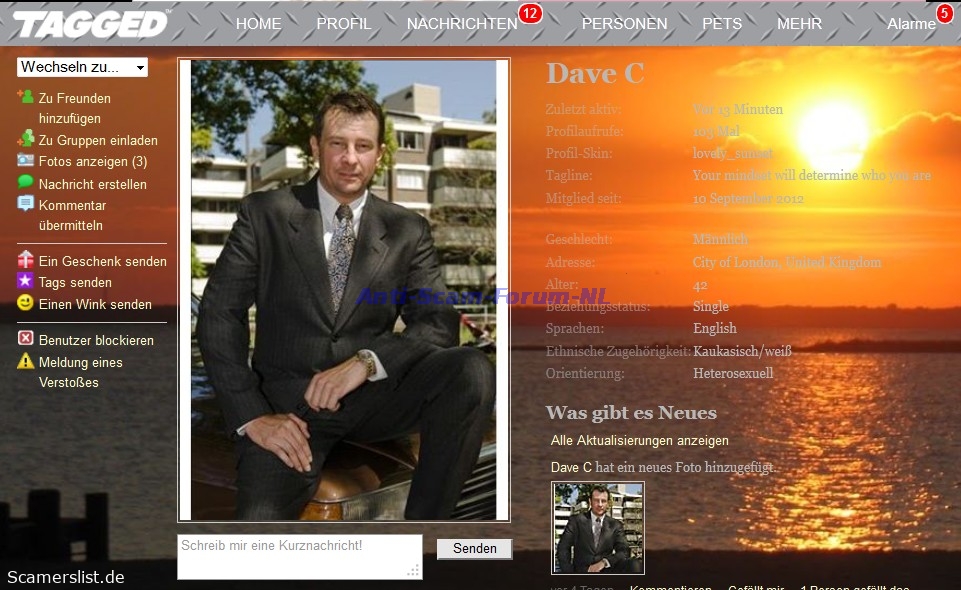Click the yellow warning report icon
This screenshot has height=590, width=961.
click(x=26, y=361)
